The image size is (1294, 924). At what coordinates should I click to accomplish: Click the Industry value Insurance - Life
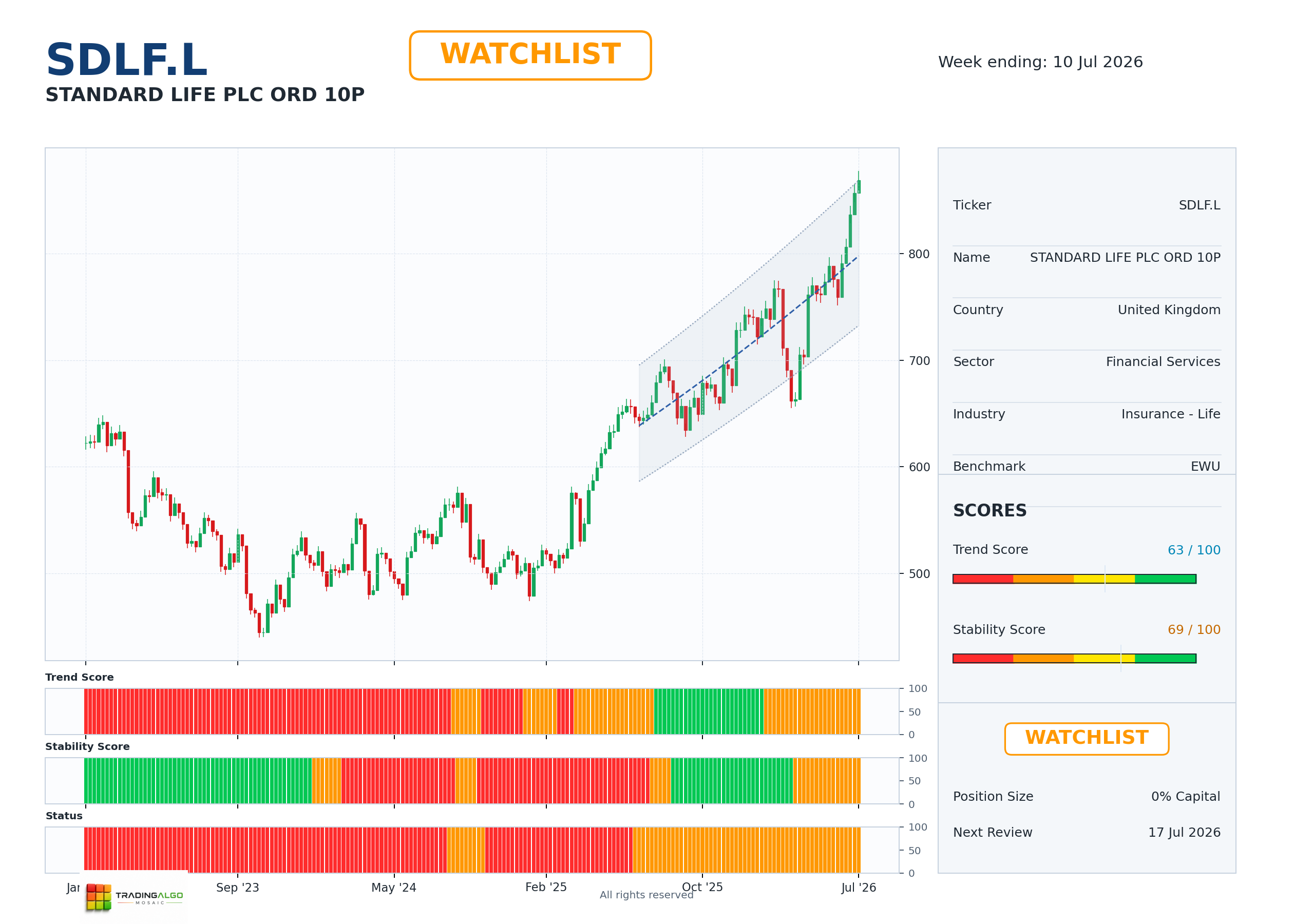click(x=1171, y=414)
